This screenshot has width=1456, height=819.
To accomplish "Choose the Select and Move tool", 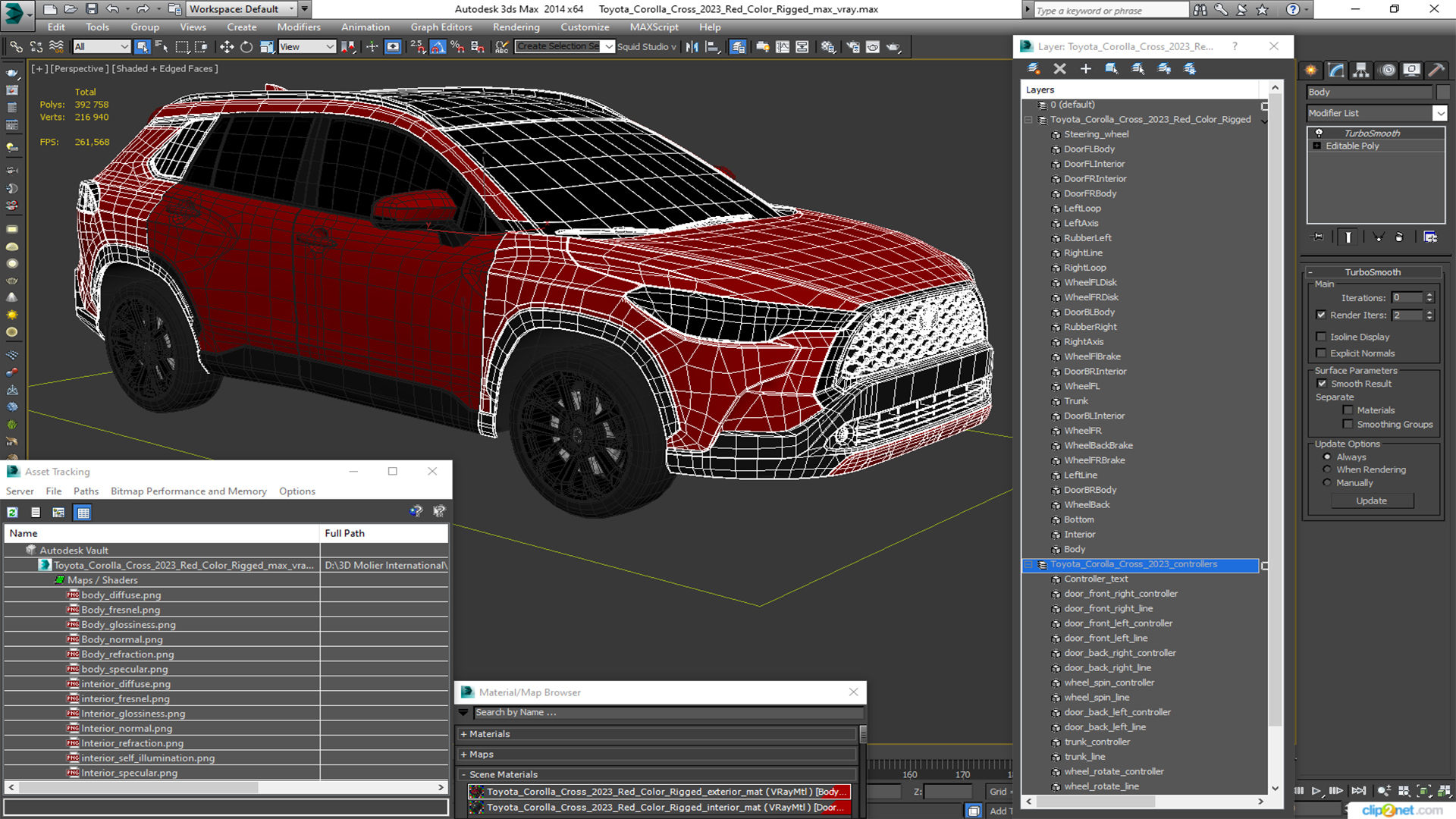I will 227,47.
